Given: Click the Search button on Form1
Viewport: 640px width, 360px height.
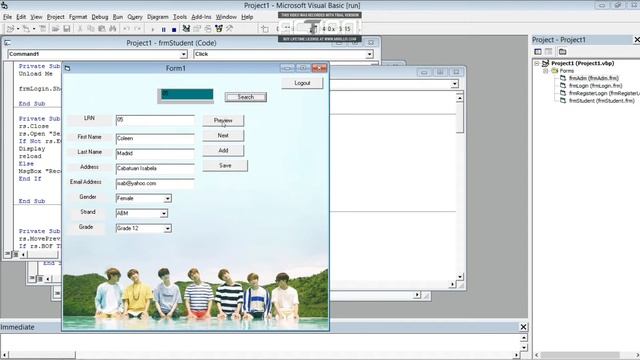Looking at the screenshot, I should point(246,97).
